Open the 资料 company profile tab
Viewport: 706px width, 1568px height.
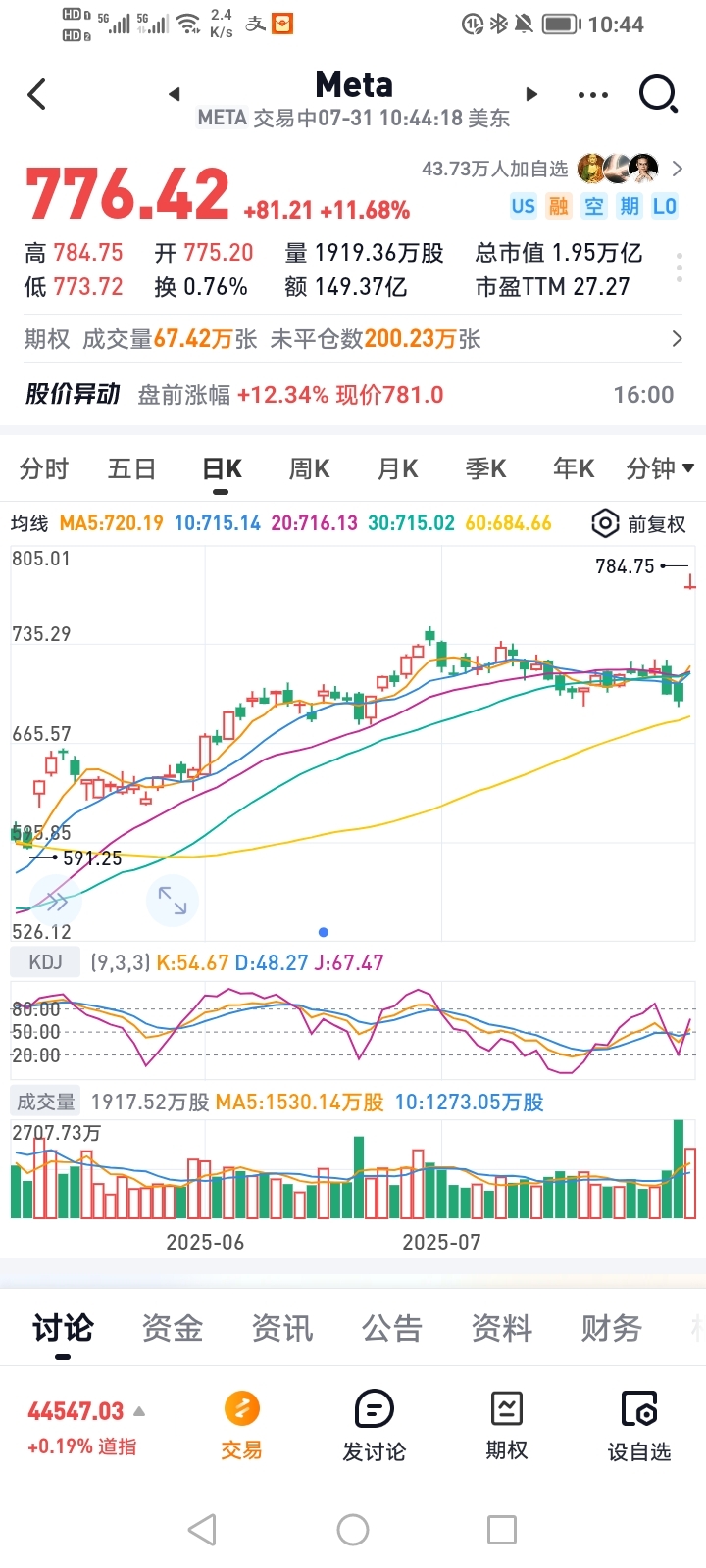[x=502, y=1329]
